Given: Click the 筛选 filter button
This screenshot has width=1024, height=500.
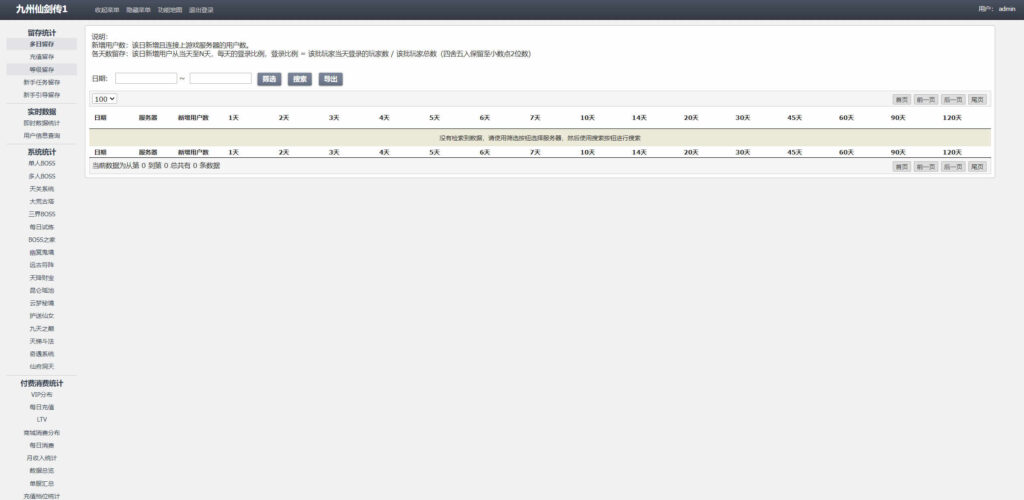Looking at the screenshot, I should coord(269,79).
